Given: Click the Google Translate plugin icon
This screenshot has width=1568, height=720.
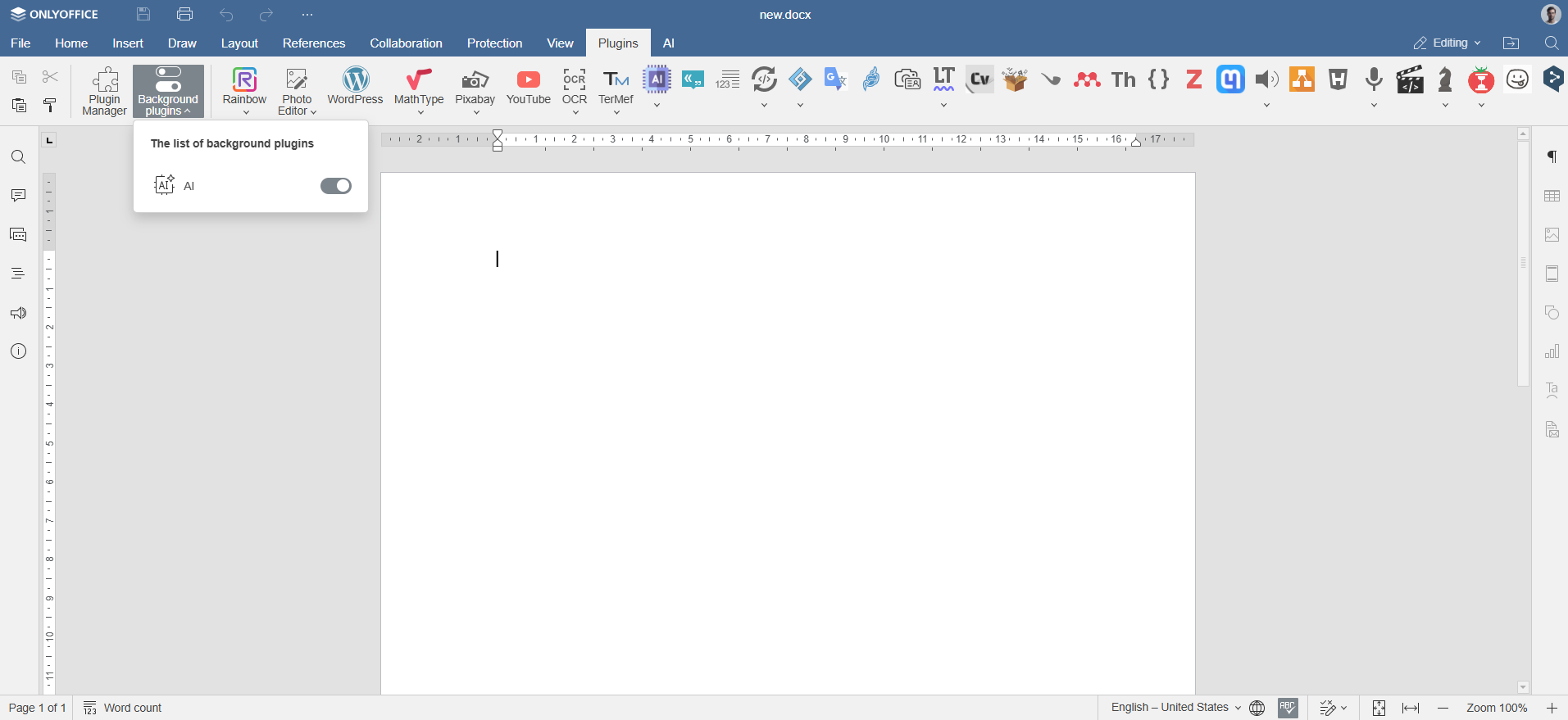Looking at the screenshot, I should pos(834,79).
